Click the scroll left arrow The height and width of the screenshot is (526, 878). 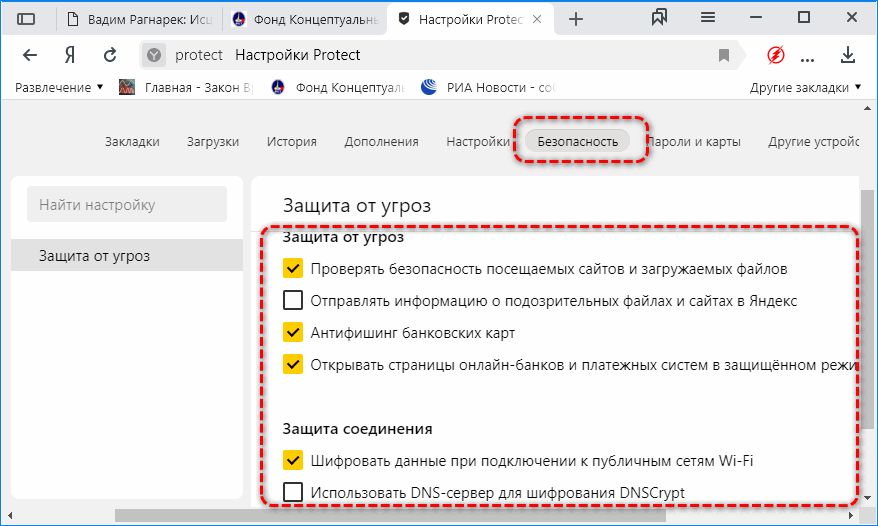tap(10, 515)
